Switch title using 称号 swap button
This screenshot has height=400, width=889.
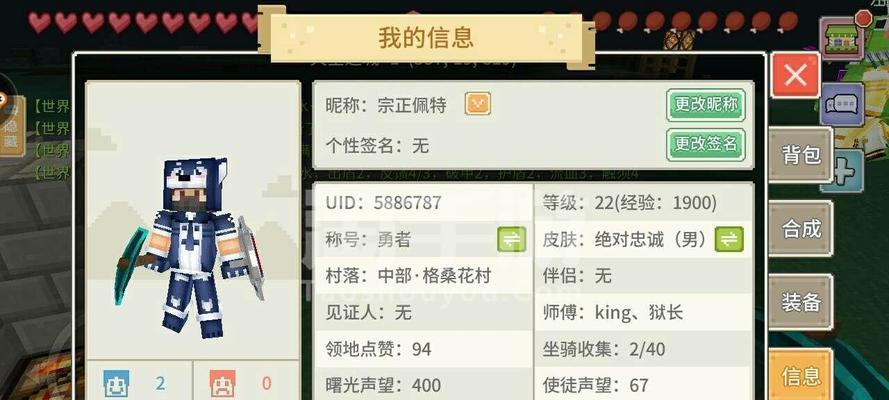tap(511, 240)
